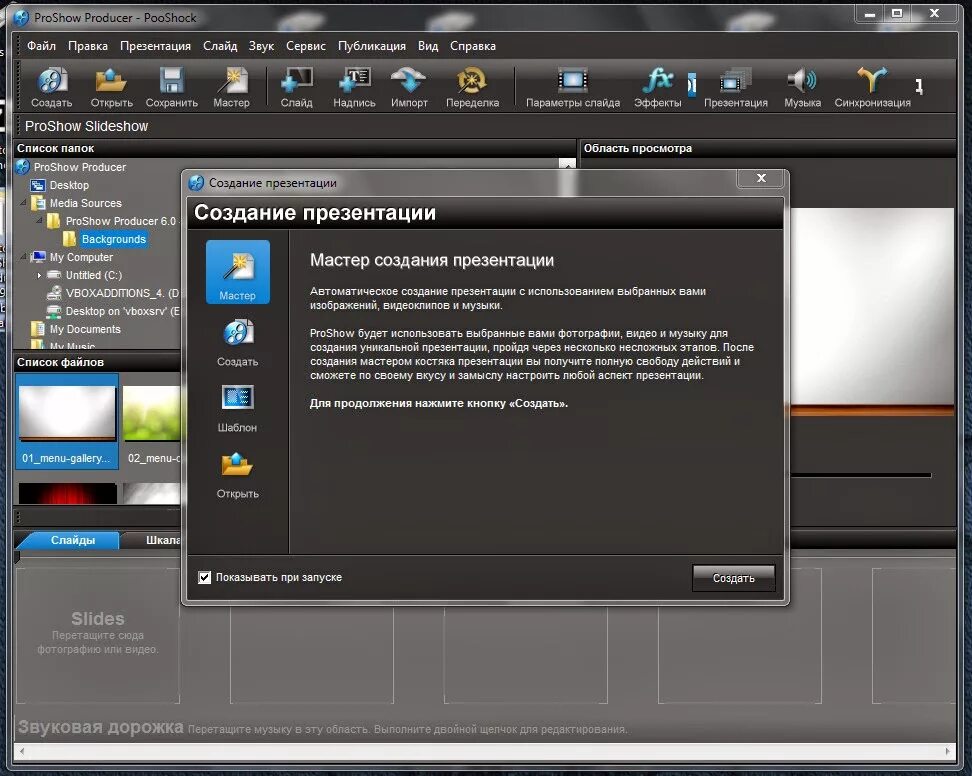Image resolution: width=972 pixels, height=776 pixels.
Task: Select Desktop on 'vboxsrv' network drive
Action: point(122,311)
